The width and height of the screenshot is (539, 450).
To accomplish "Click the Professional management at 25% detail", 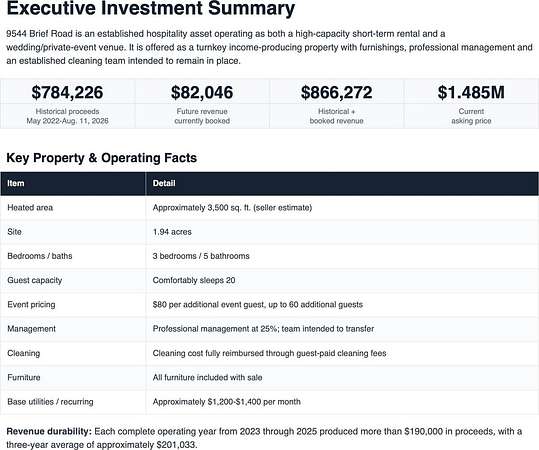I will point(263,329).
